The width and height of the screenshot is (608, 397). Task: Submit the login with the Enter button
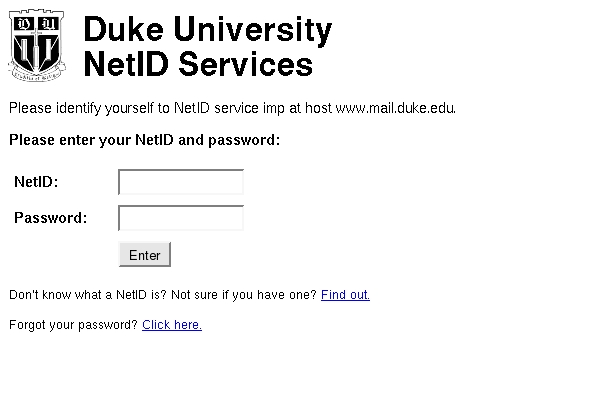point(145,255)
